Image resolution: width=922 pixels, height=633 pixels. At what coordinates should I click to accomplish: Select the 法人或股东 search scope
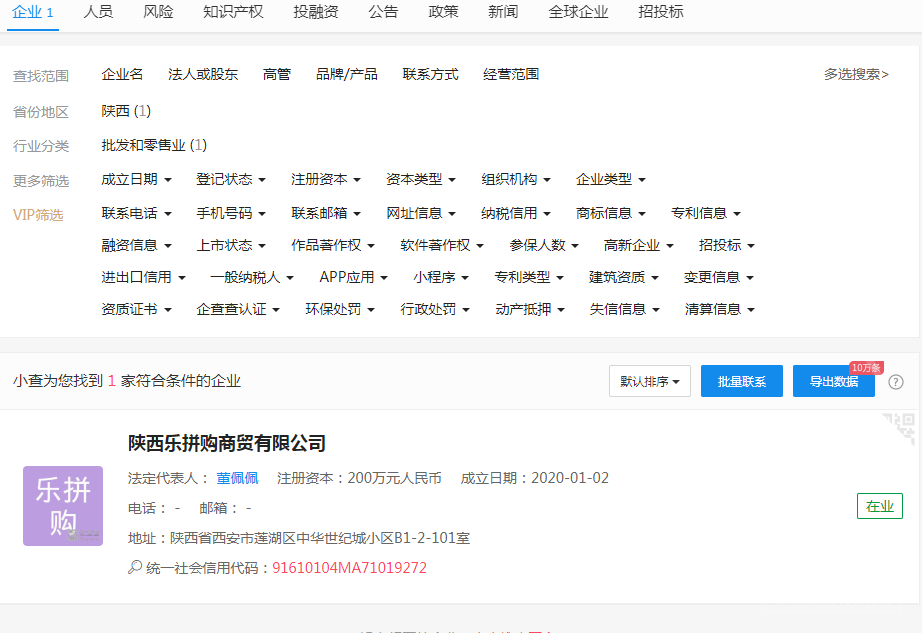pyautogui.click(x=203, y=74)
